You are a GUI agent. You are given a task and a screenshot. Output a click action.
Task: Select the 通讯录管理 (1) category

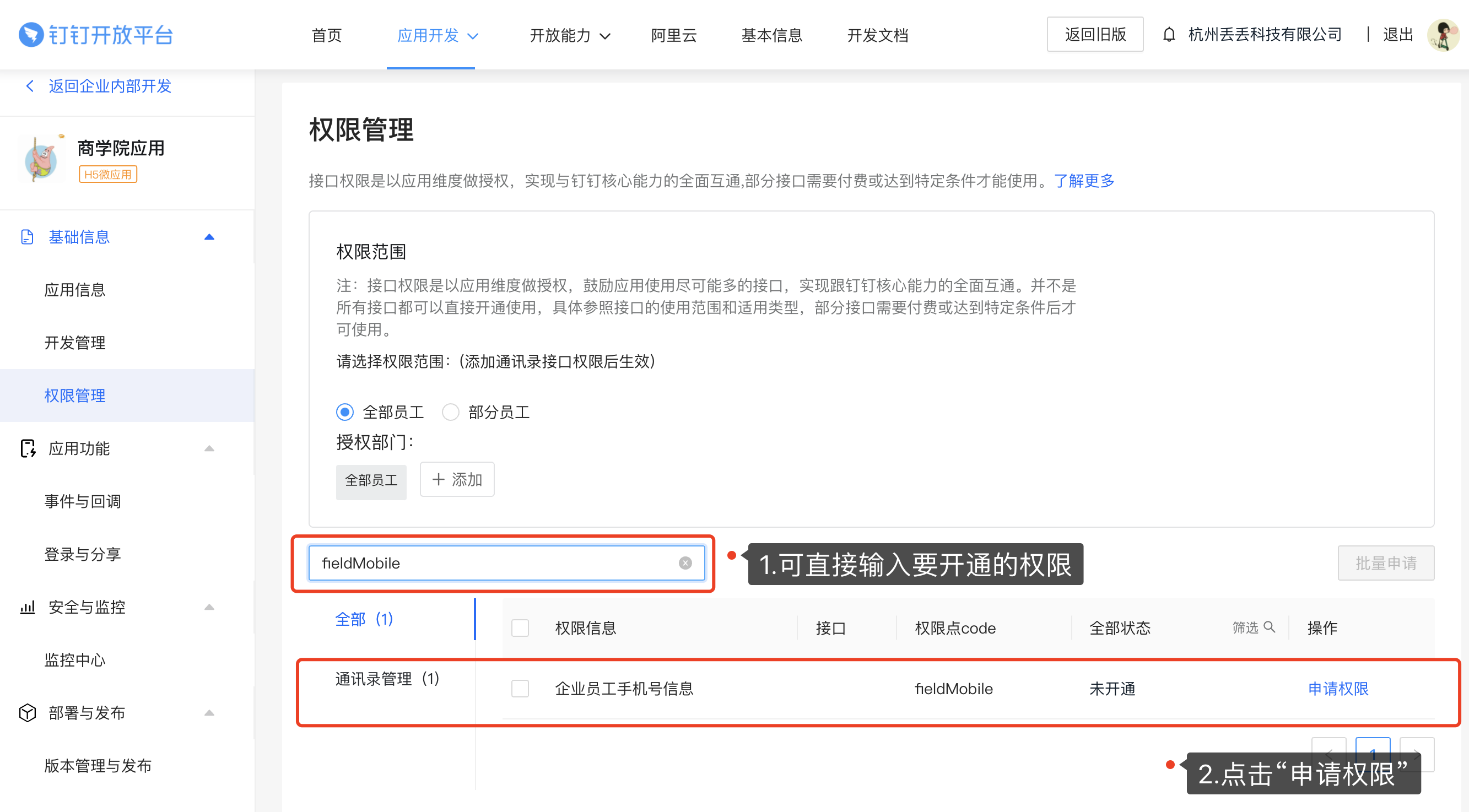387,679
